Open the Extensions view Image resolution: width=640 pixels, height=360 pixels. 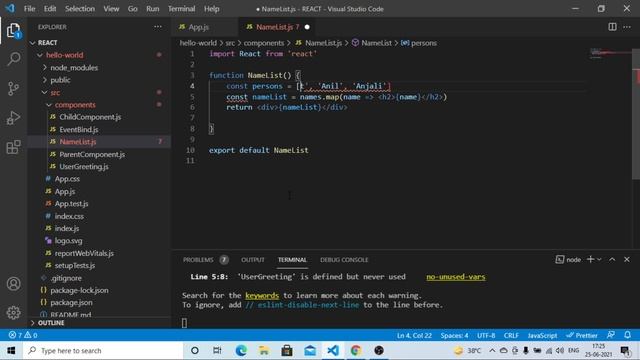point(13,147)
